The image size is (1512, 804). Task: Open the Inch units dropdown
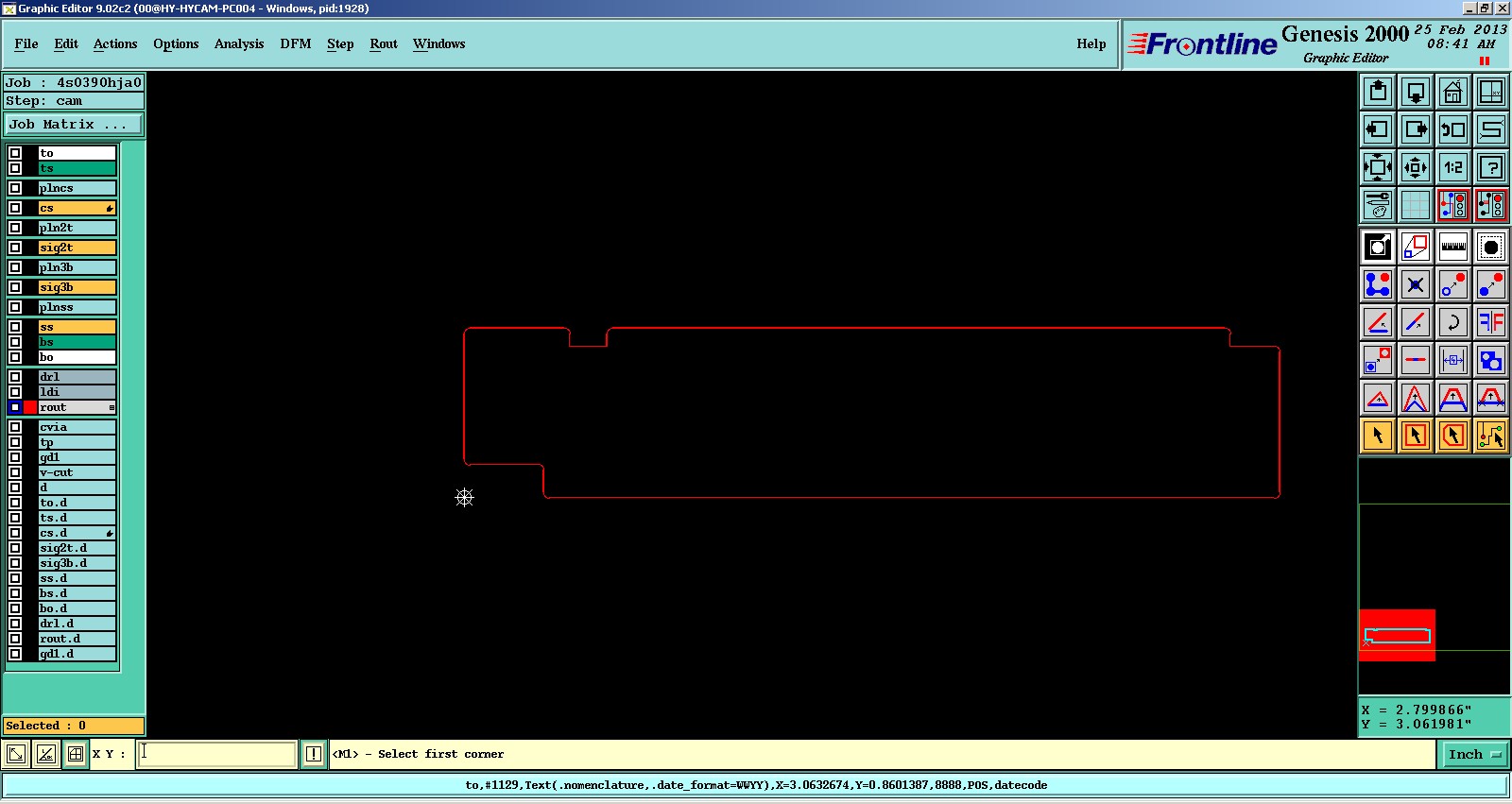[1474, 754]
